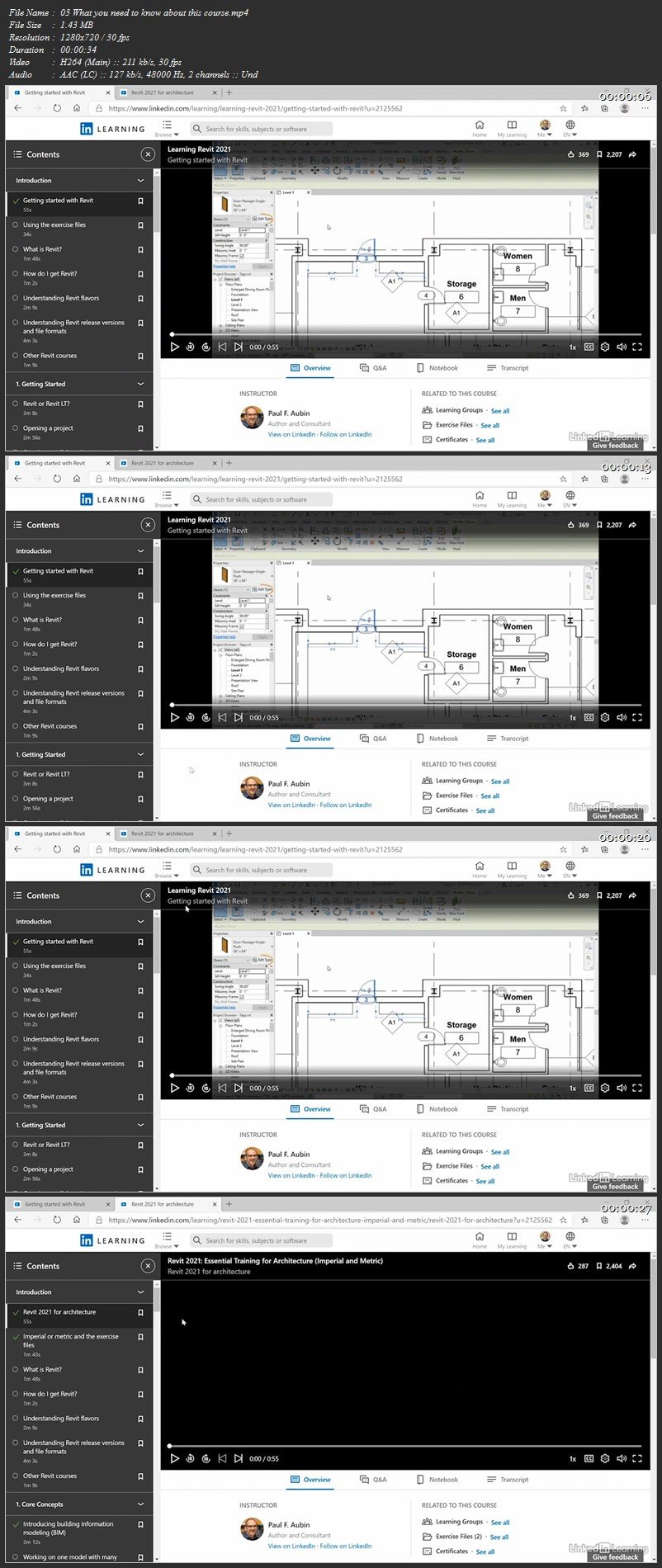Image resolution: width=662 pixels, height=1568 pixels.
Task: Click 'See all' beside Learning Groups in the 00:00:06 frame
Action: coord(500,411)
